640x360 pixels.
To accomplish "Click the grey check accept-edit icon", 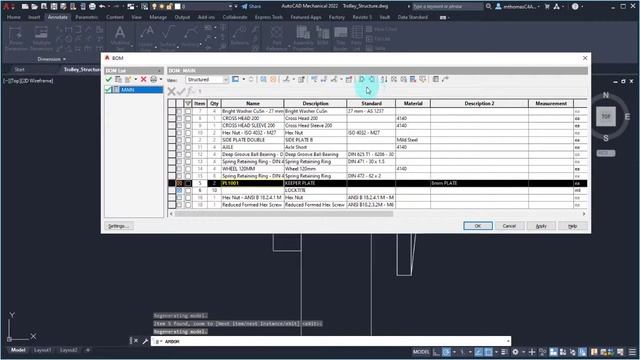I will 181,91.
